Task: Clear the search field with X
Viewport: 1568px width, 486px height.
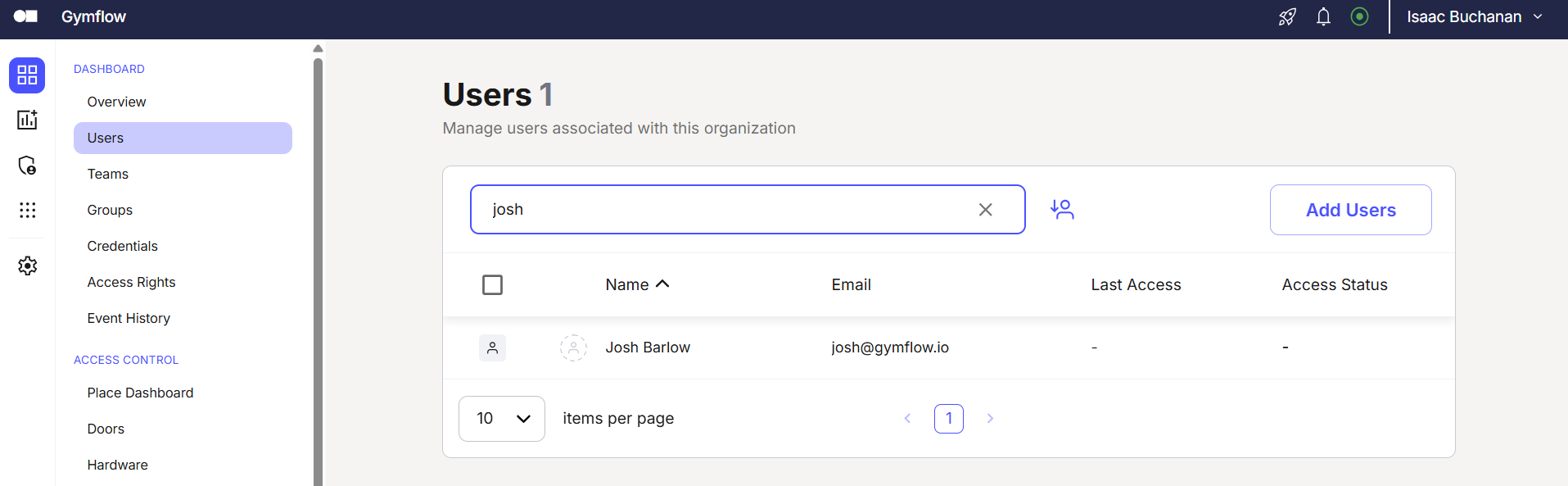Action: pyautogui.click(x=985, y=210)
